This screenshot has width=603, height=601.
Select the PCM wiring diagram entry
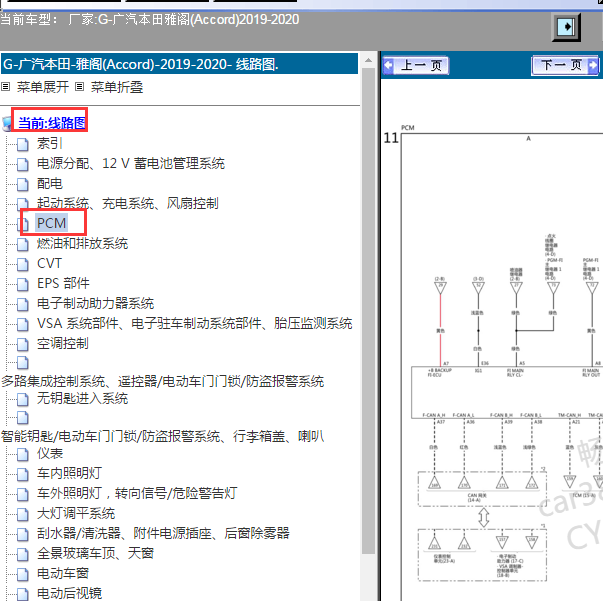pyautogui.click(x=52, y=223)
